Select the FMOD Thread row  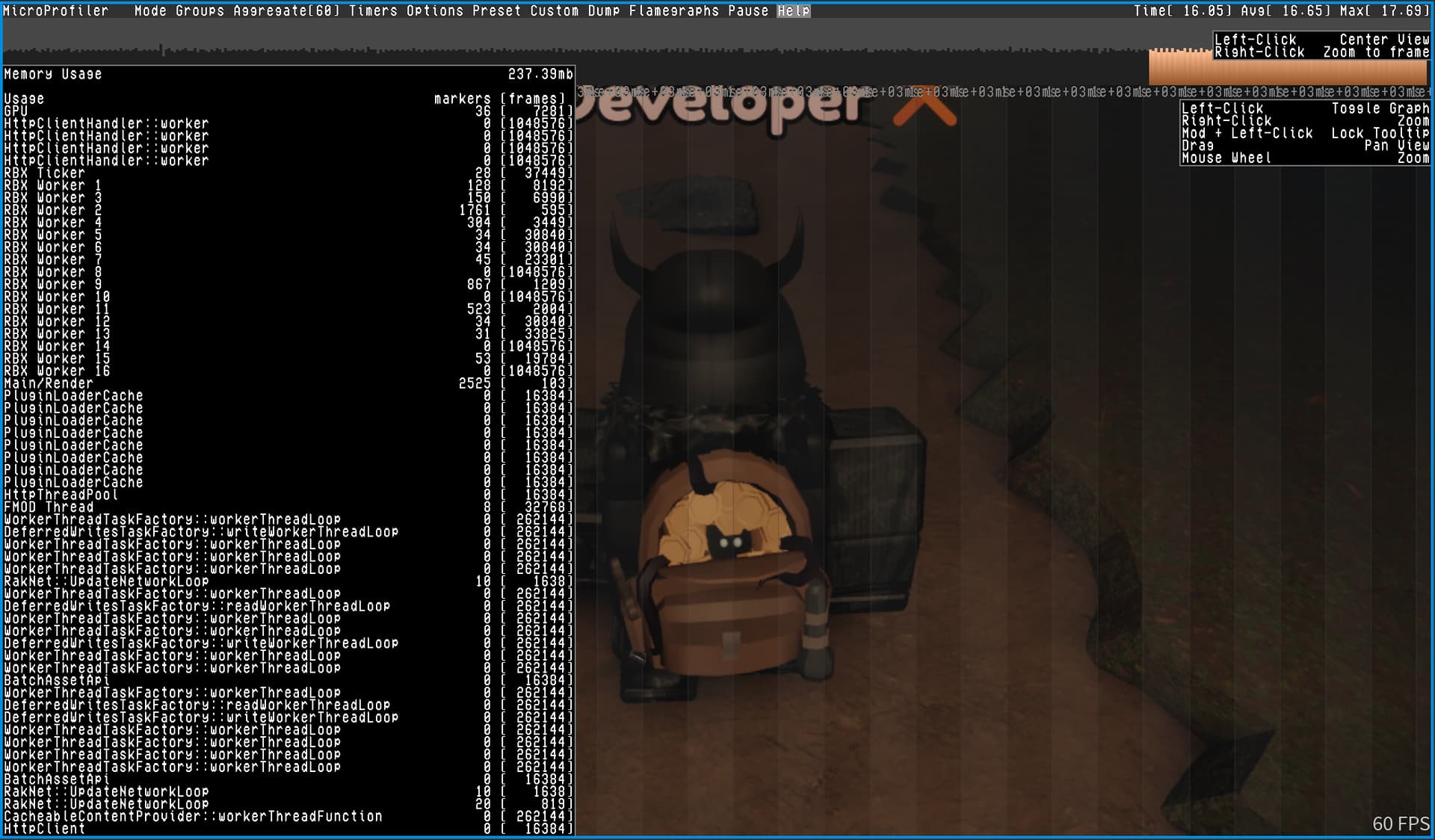288,507
